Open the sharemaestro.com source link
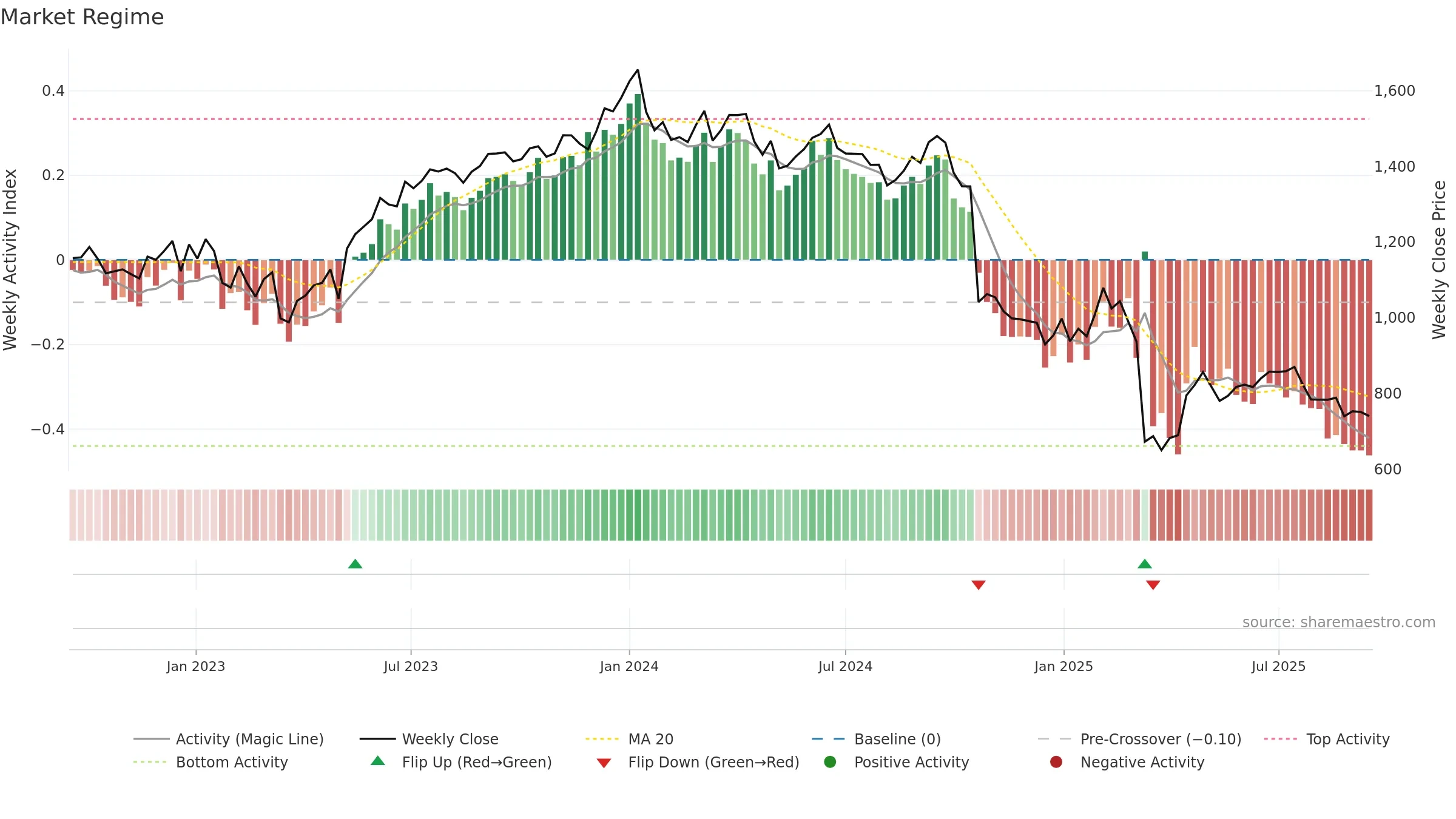The width and height of the screenshot is (1456, 819). pos(1339,622)
